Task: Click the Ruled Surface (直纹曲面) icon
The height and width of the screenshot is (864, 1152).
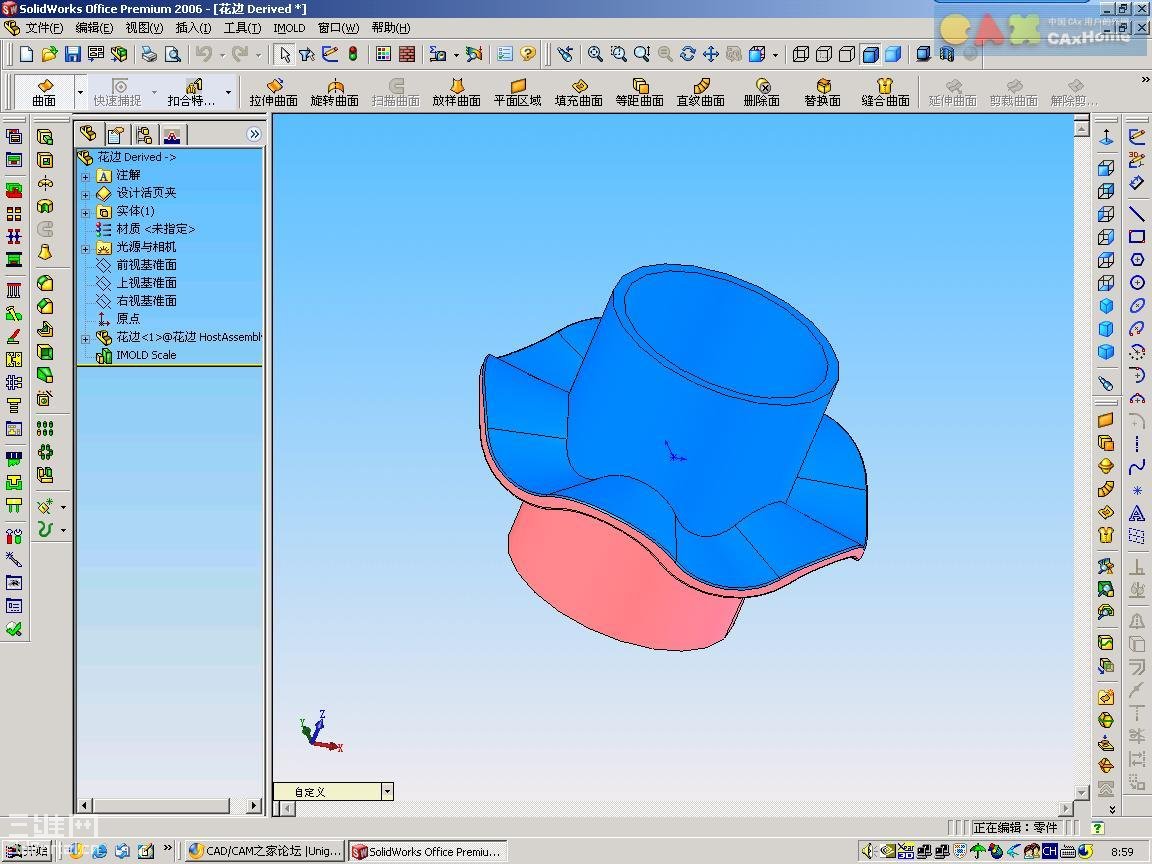Action: pos(700,93)
